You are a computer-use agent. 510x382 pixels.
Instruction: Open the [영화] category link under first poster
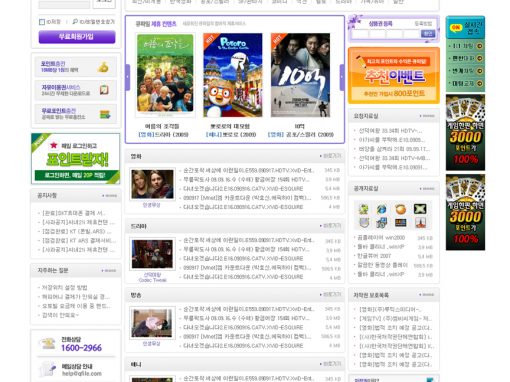pos(146,135)
